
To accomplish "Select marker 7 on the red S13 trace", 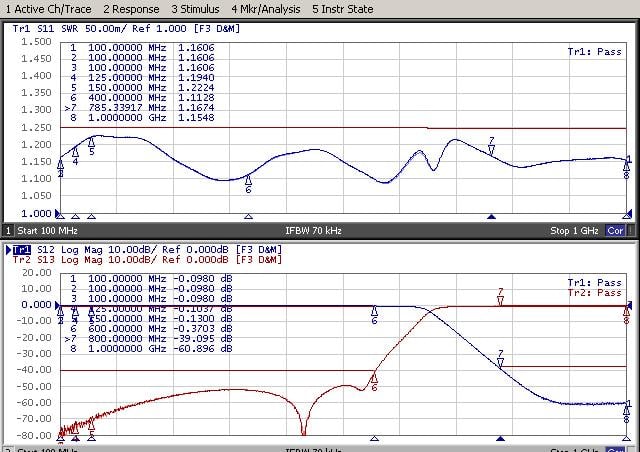I will coord(500,296).
